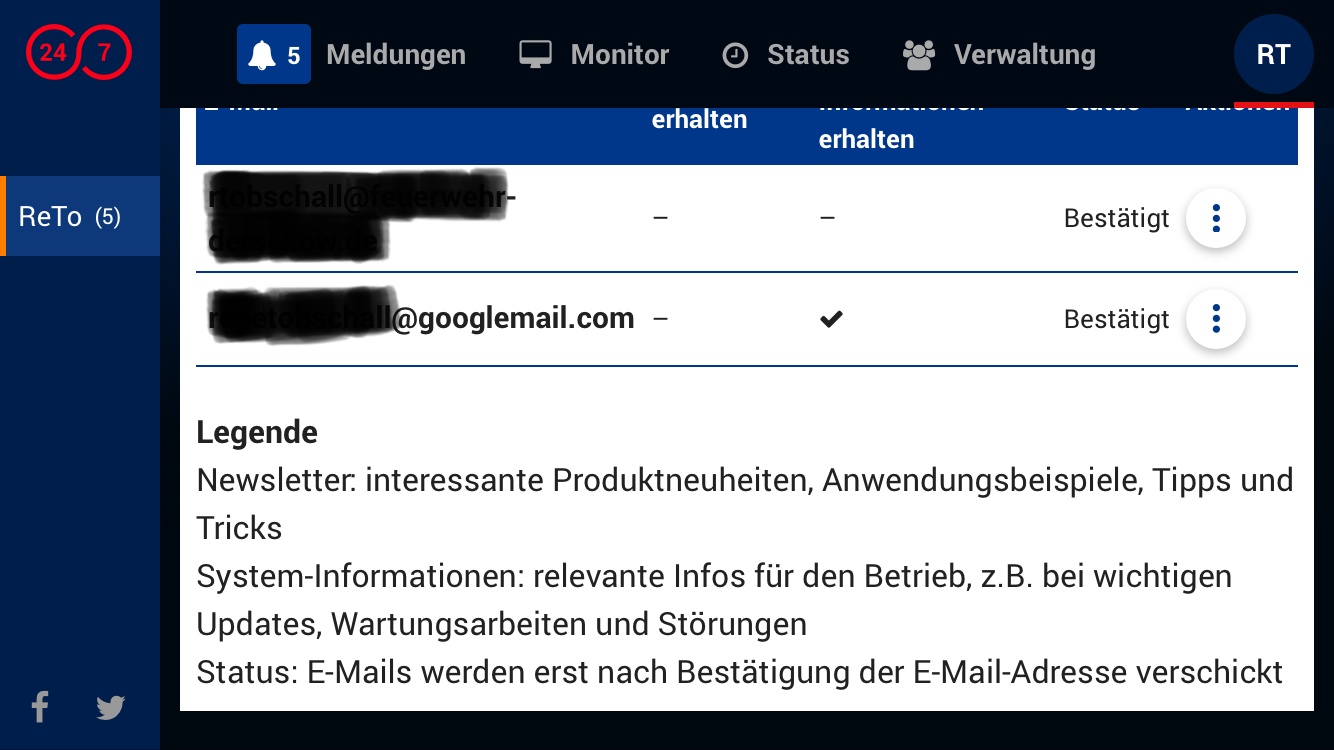The height and width of the screenshot is (750, 1334).
Task: Open the Twitter link icon
Action: tap(110, 708)
